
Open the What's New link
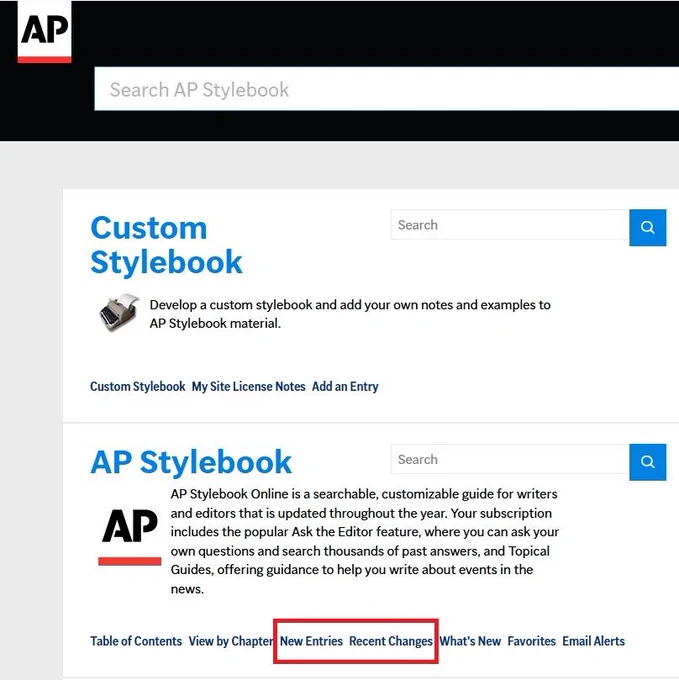click(470, 641)
